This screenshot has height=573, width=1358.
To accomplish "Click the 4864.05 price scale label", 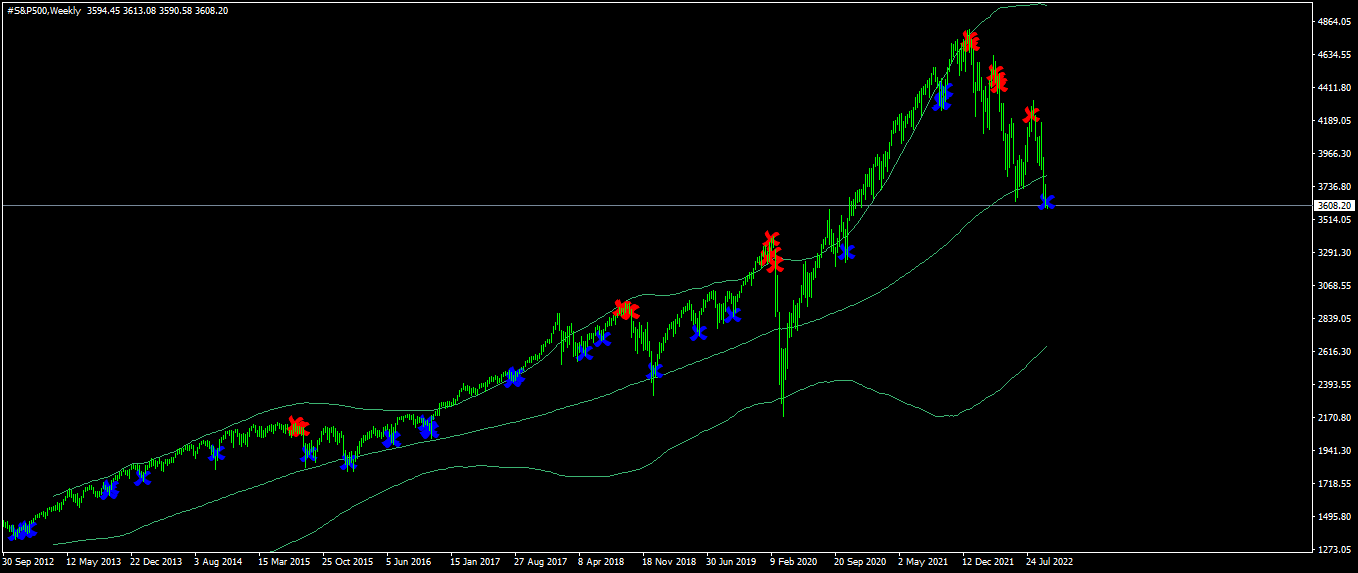I will [x=1334, y=22].
